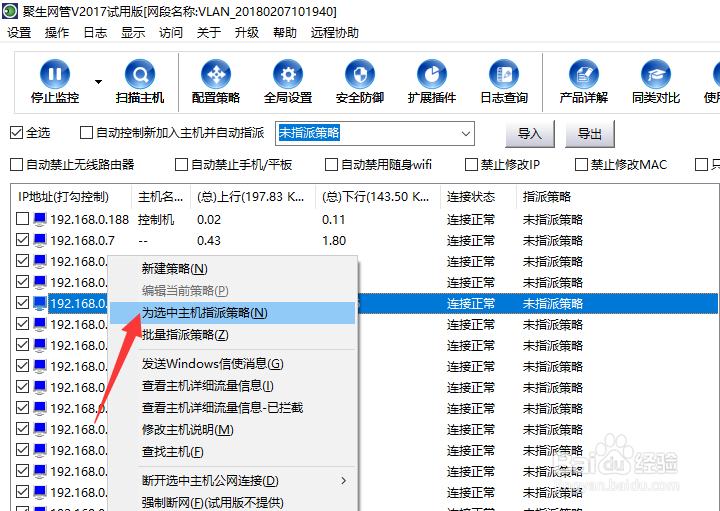Viewport: 720px width, 511px height.
Task: Open the 远程协助 menu
Action: tap(335, 33)
